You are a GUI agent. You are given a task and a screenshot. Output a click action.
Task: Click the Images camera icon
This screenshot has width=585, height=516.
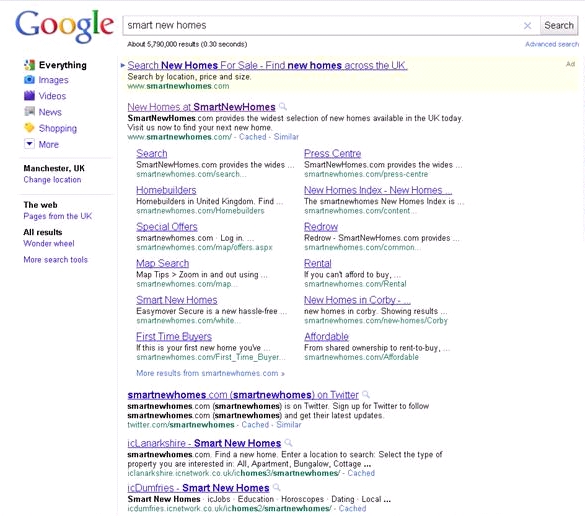[x=29, y=80]
